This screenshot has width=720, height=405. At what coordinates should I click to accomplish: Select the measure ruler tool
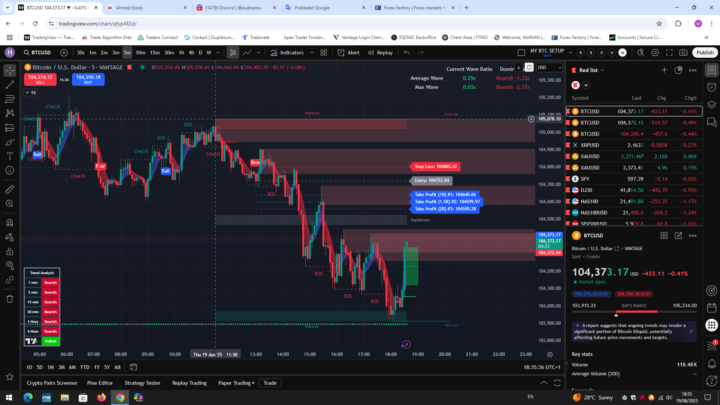coord(10,189)
